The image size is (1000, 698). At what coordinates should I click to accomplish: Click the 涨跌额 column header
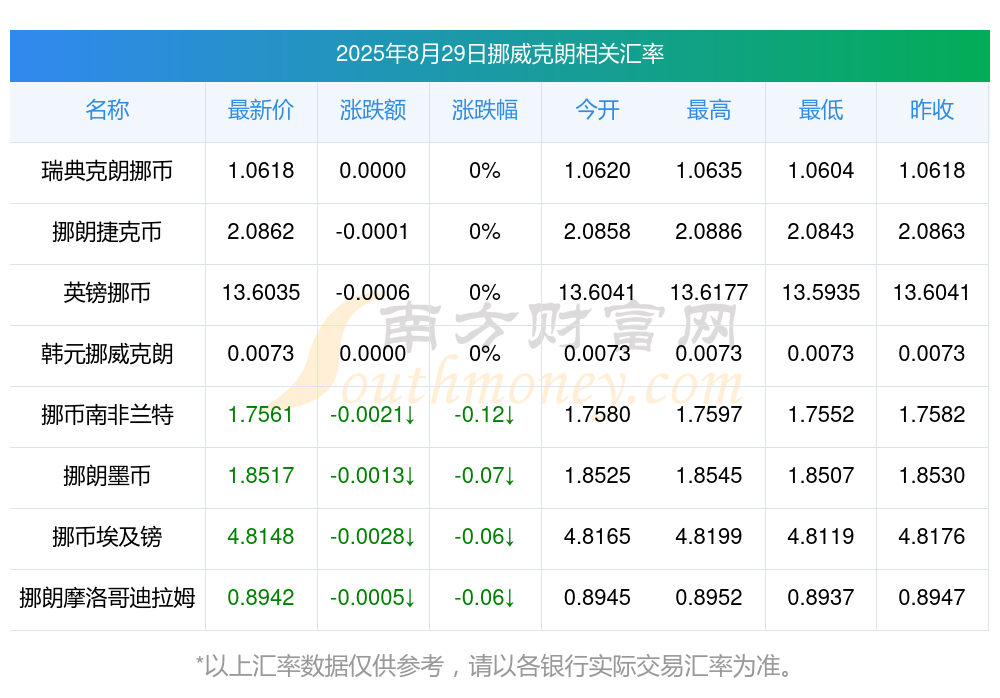[x=373, y=110]
